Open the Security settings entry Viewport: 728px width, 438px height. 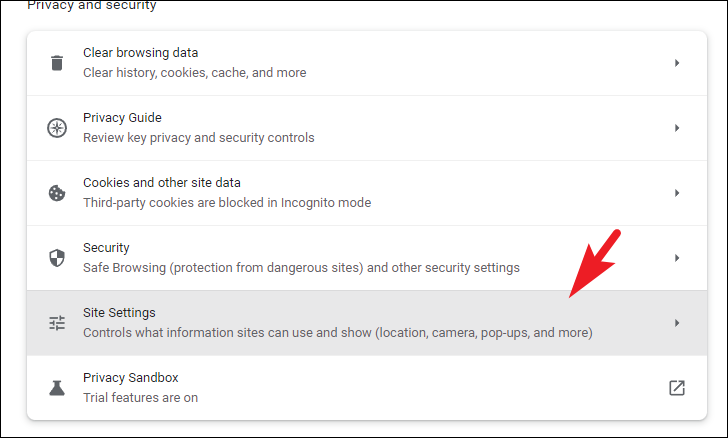click(367, 258)
